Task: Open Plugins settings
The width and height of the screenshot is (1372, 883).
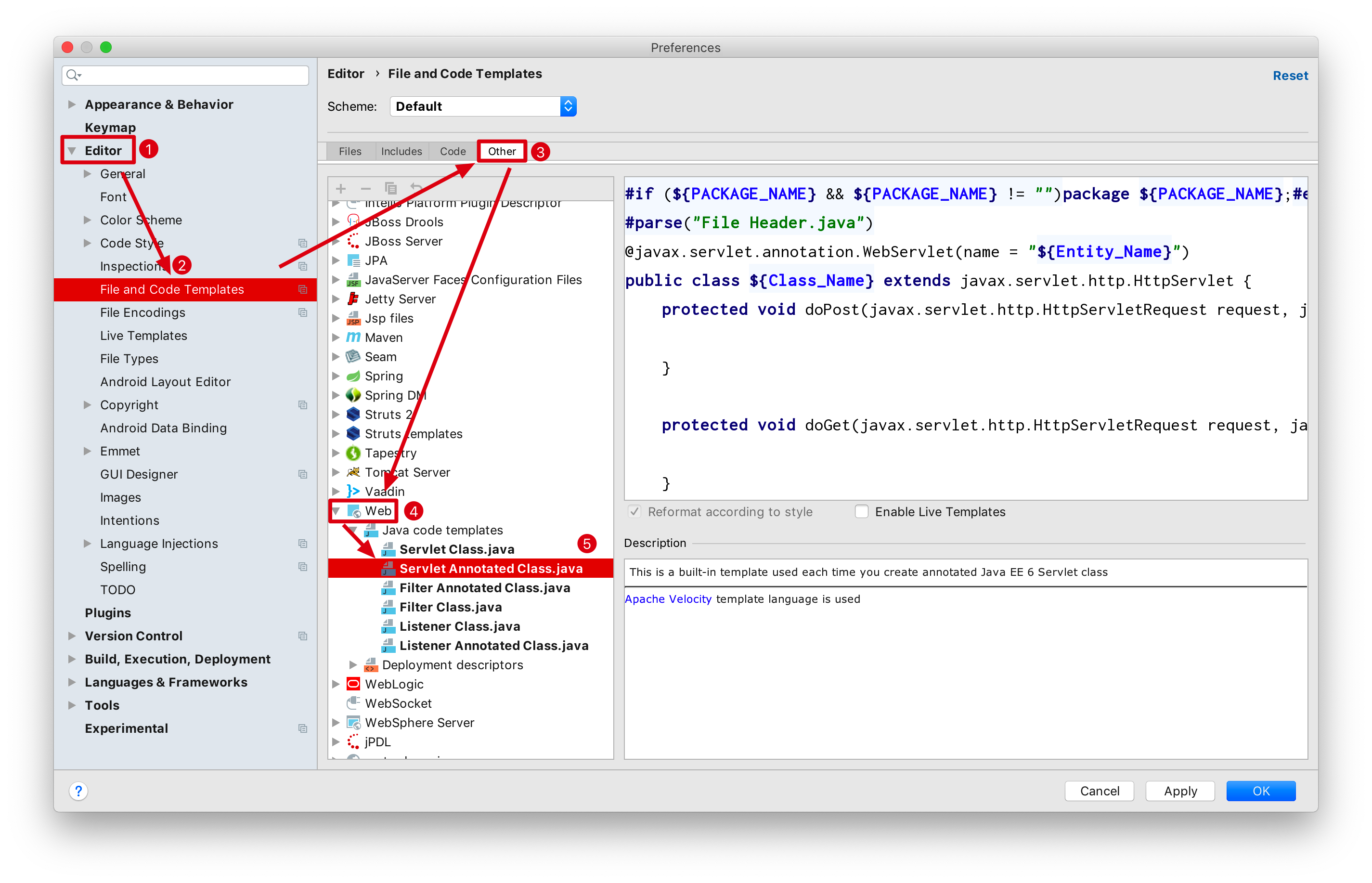Action: tap(108, 613)
